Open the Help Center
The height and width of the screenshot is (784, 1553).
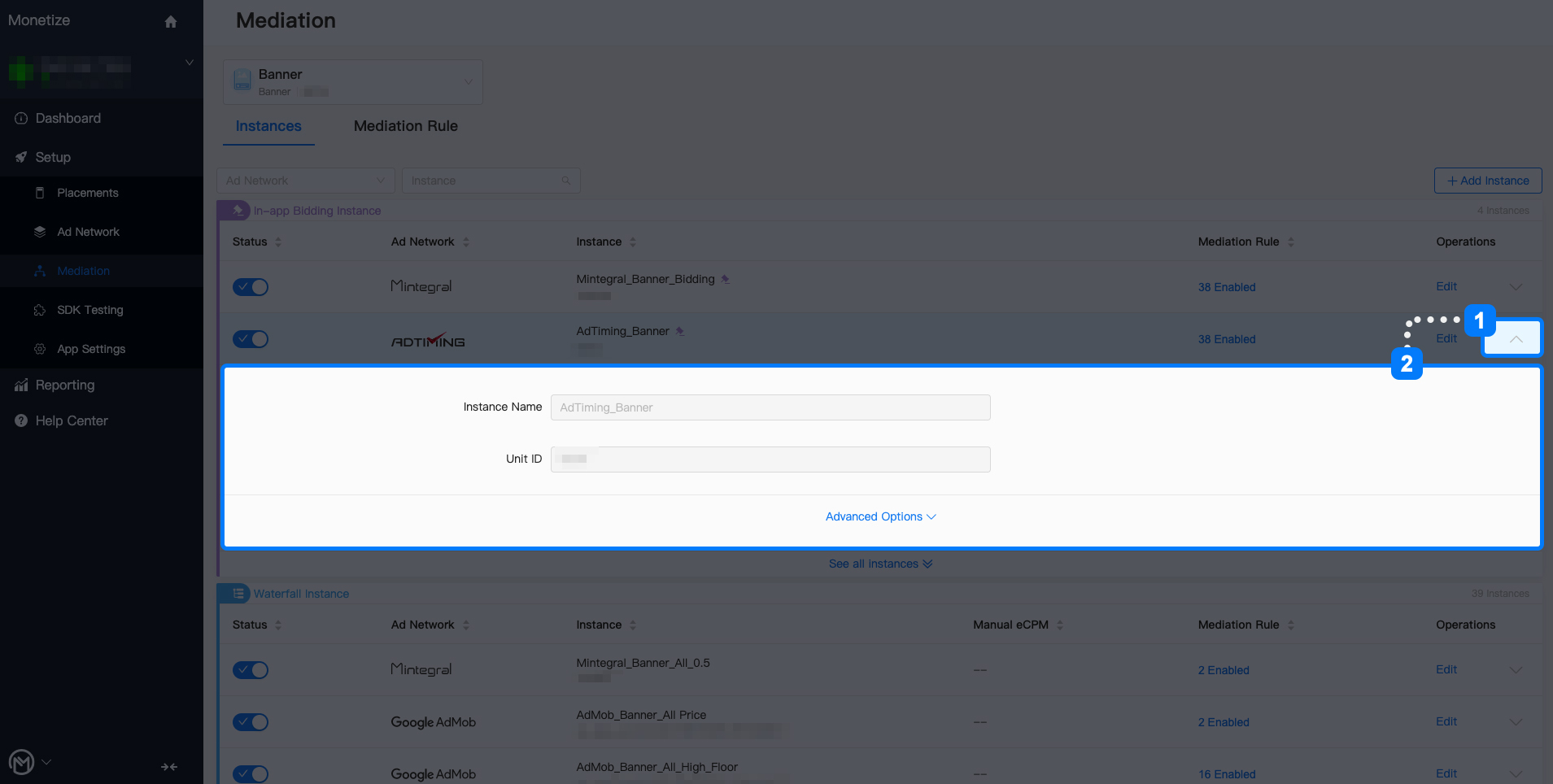tap(72, 420)
